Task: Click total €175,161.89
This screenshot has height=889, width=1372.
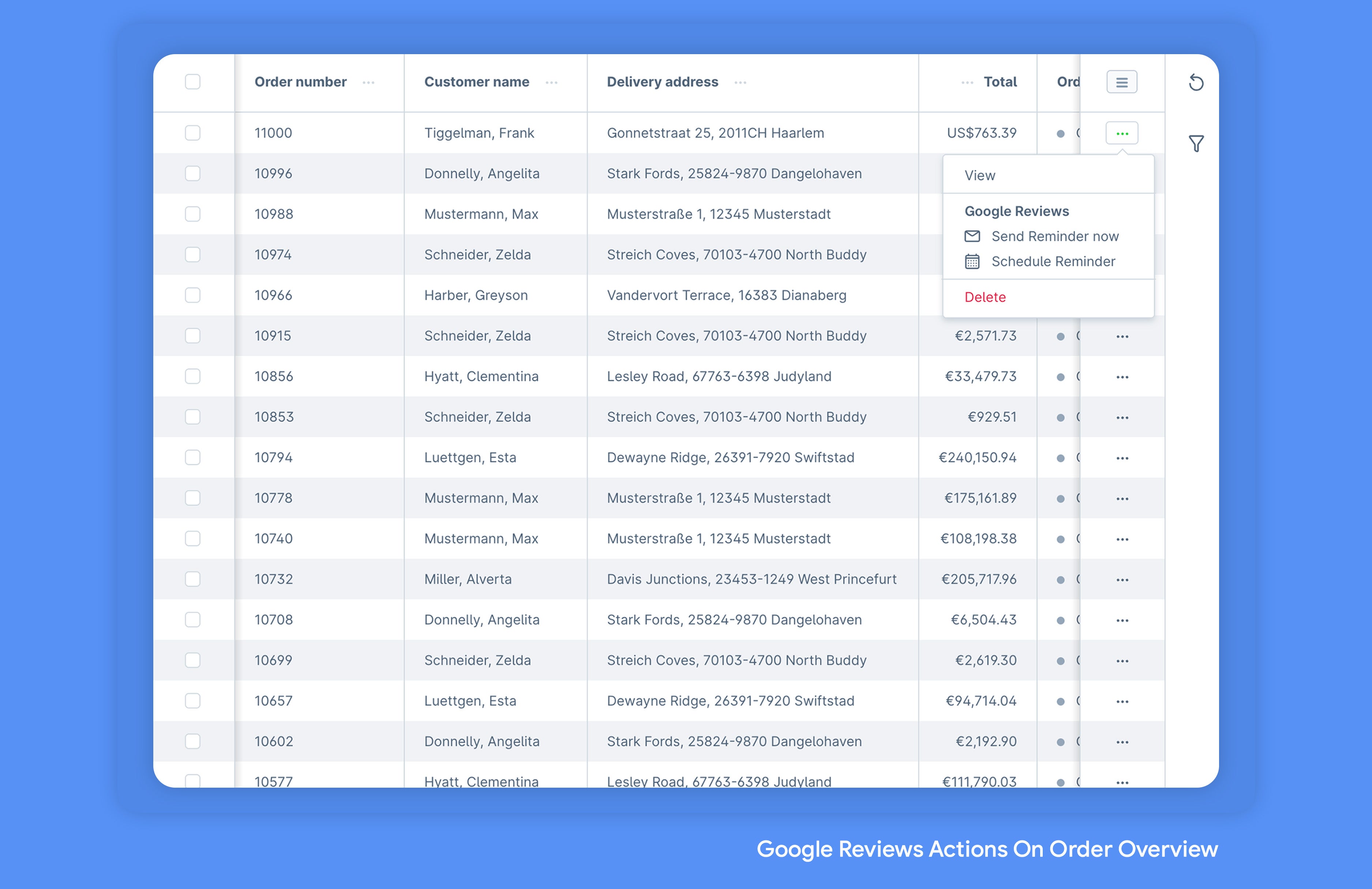Action: tap(980, 498)
